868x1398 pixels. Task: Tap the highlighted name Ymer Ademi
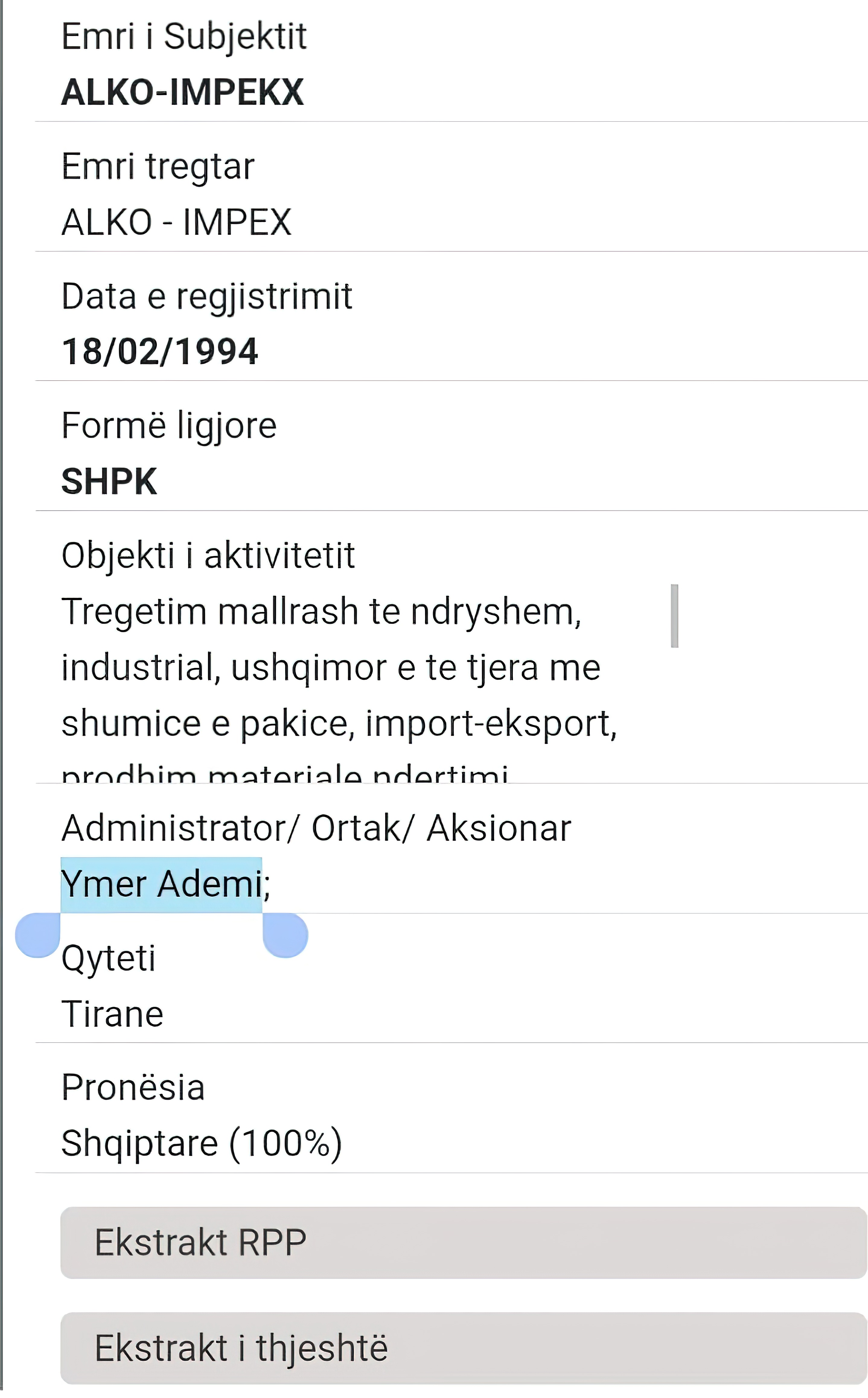(x=162, y=884)
